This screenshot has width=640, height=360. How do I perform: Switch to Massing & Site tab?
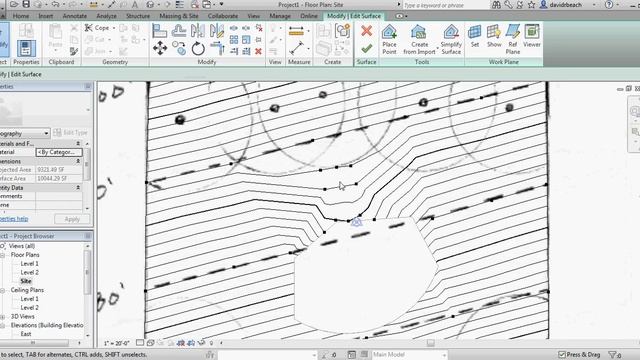179,16
